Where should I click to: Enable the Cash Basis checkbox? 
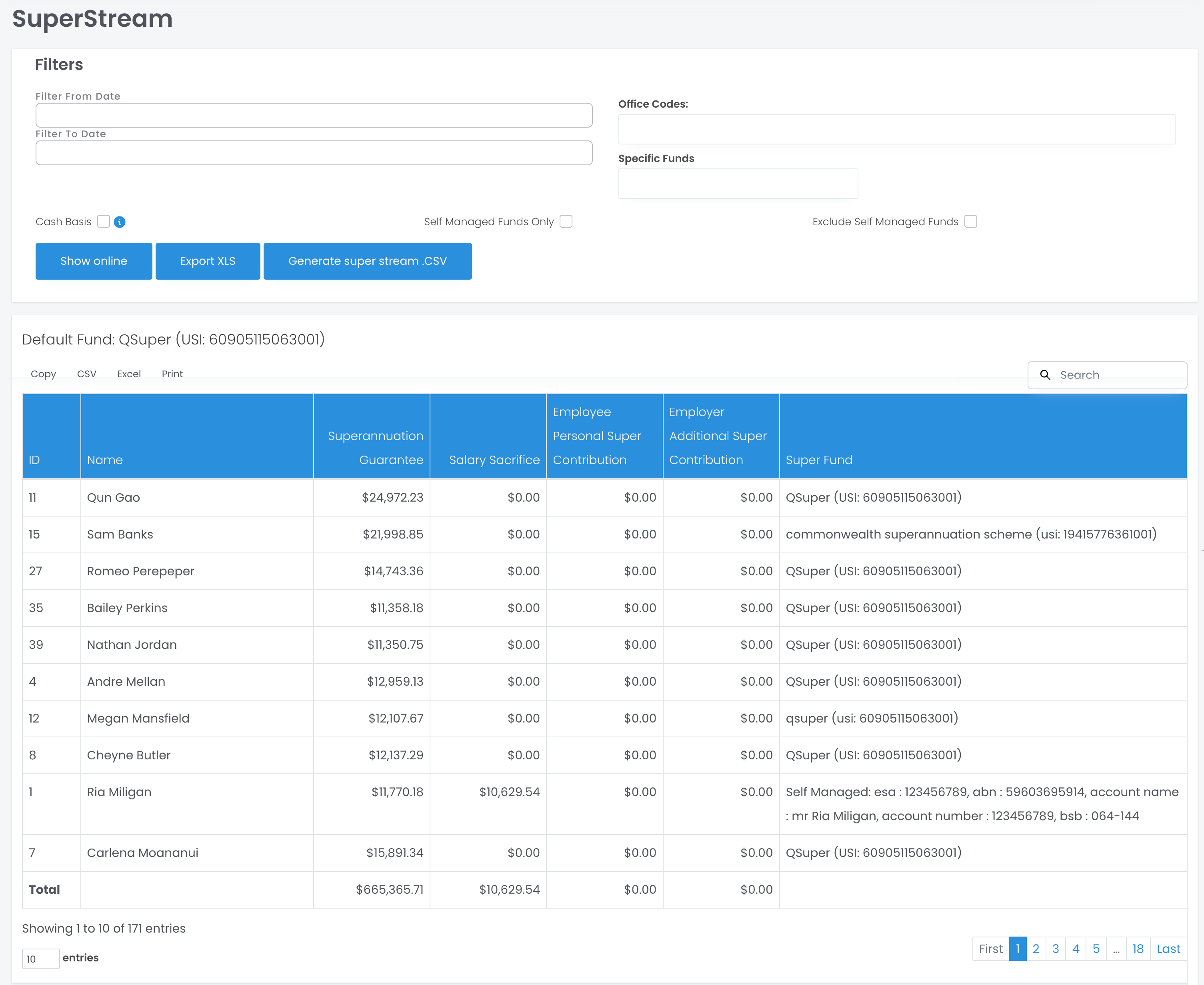(103, 221)
